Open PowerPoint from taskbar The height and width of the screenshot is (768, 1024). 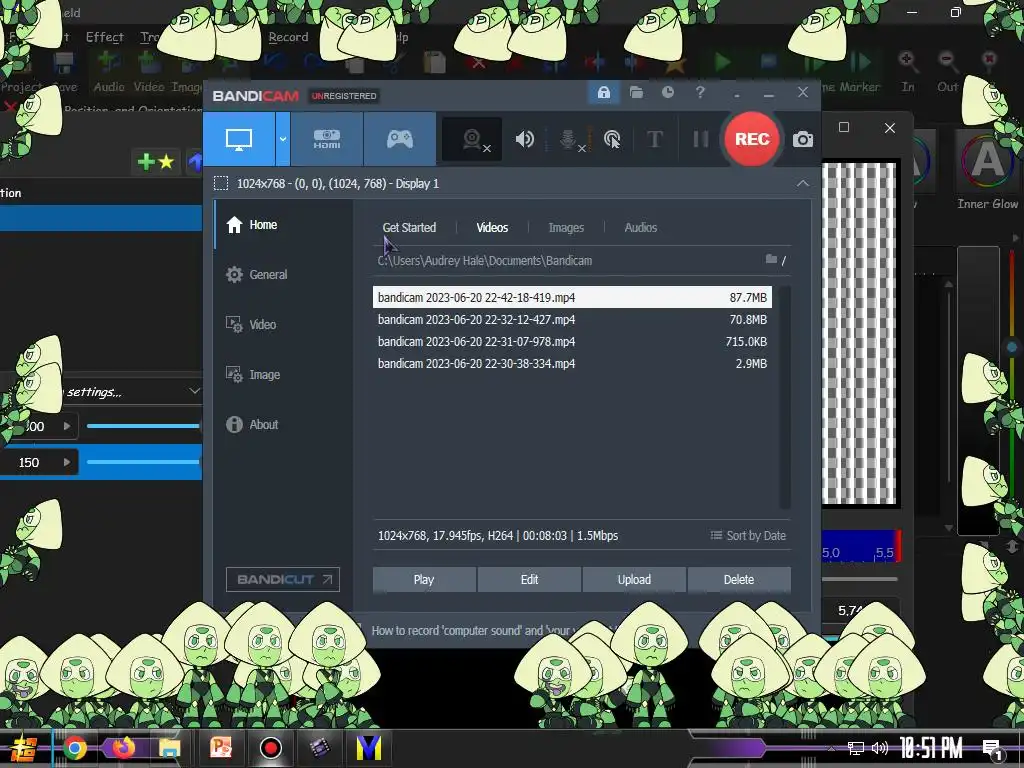pos(221,748)
